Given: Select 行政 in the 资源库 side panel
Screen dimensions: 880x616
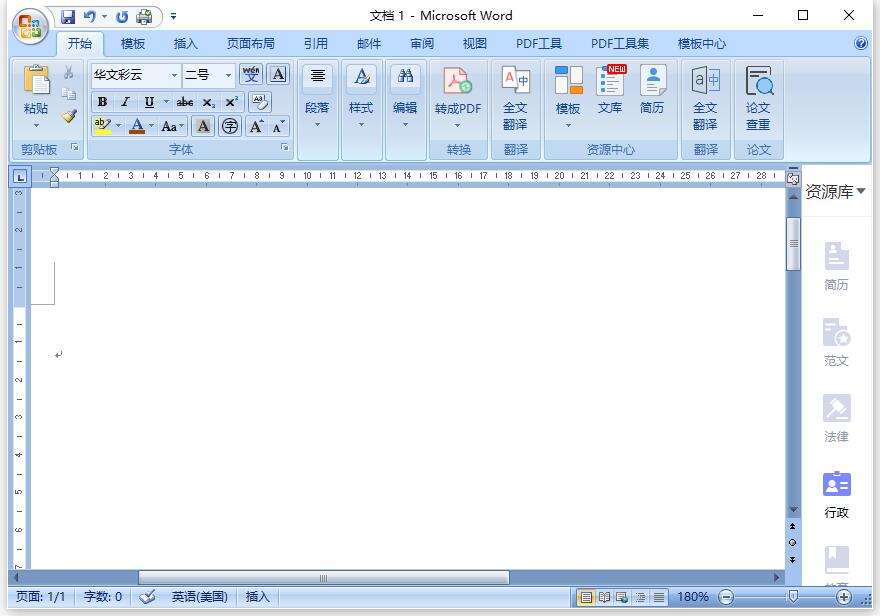Looking at the screenshot, I should [x=836, y=495].
